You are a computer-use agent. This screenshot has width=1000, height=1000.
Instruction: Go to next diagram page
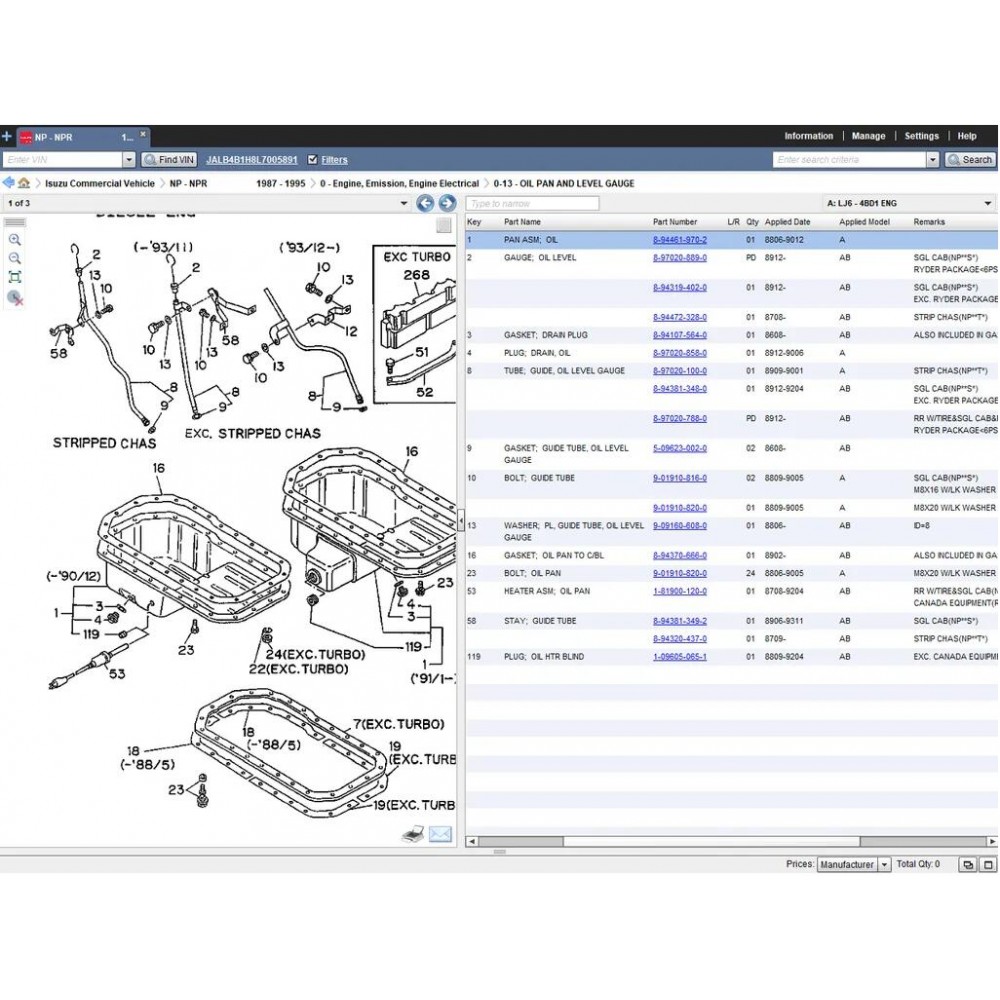(x=446, y=203)
